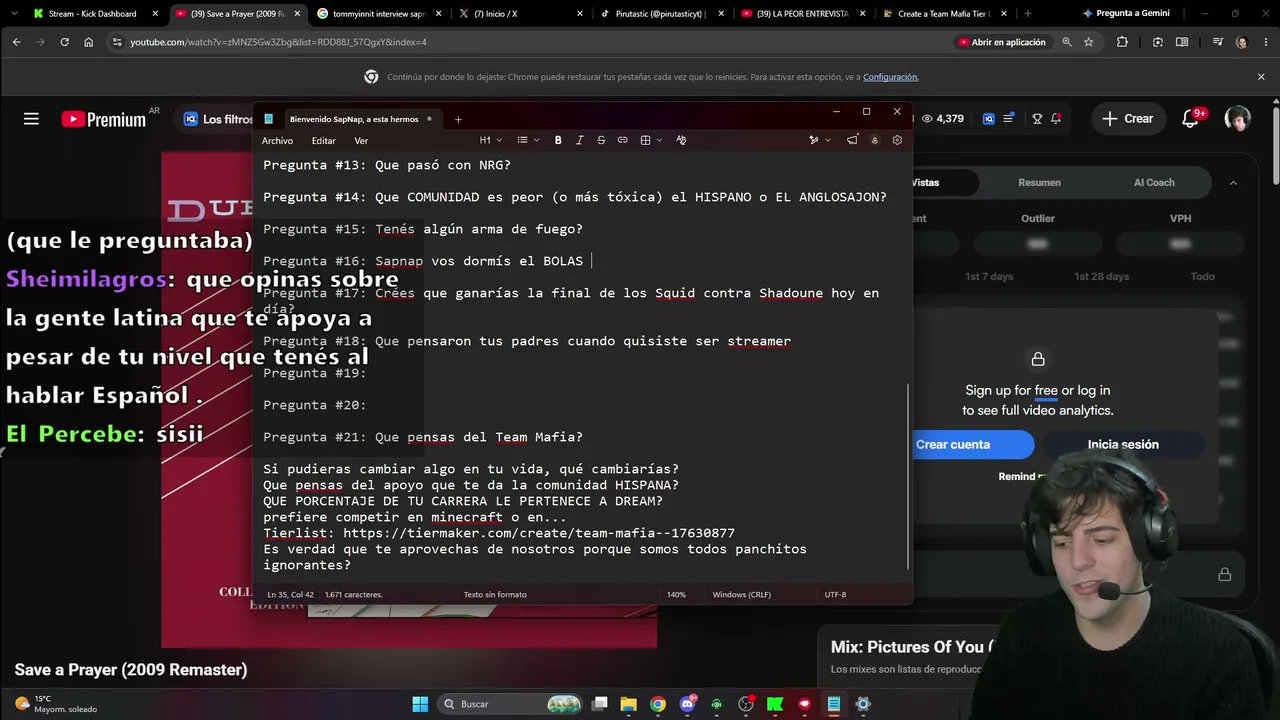Open Windows Settings from taskbar
The width and height of the screenshot is (1280, 720).
point(863,704)
